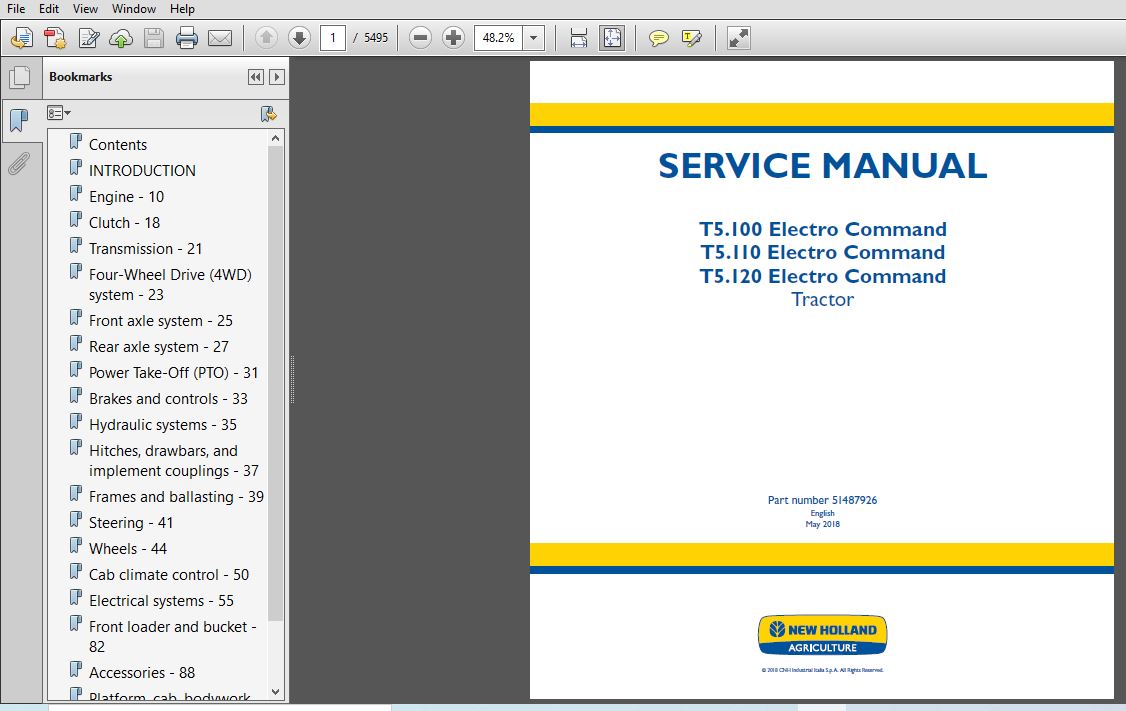Open the INTRODUCTION bookmark
The width and height of the screenshot is (1126, 711).
(x=142, y=170)
